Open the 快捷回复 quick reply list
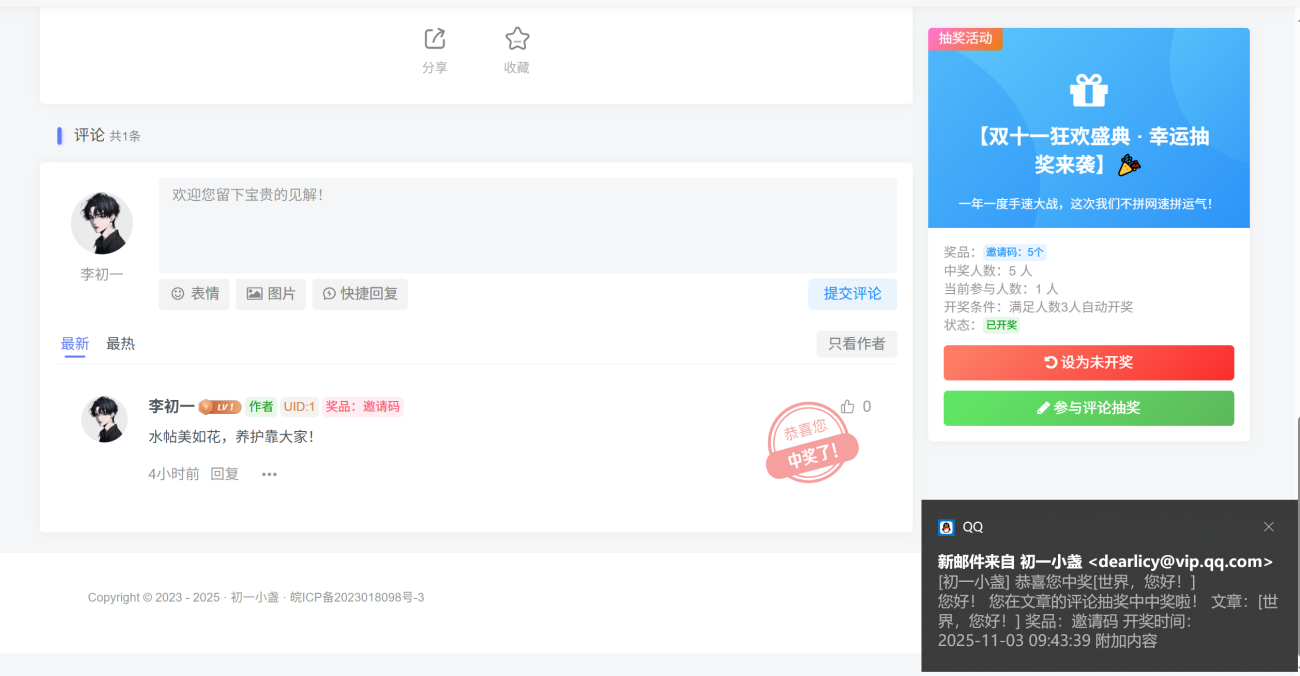Viewport: 1300px width, 676px height. (359, 294)
